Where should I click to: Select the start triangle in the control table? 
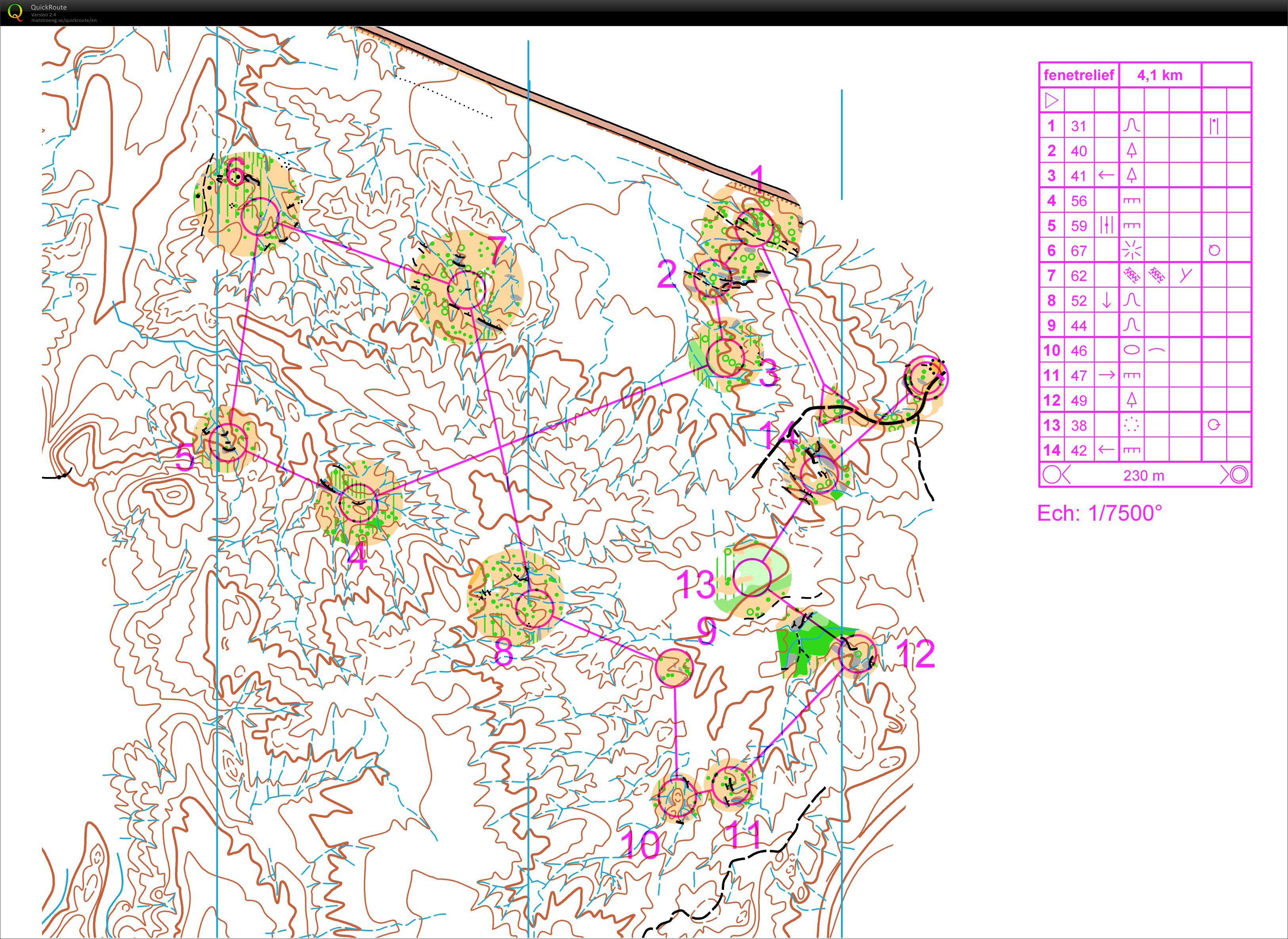coord(1051,101)
